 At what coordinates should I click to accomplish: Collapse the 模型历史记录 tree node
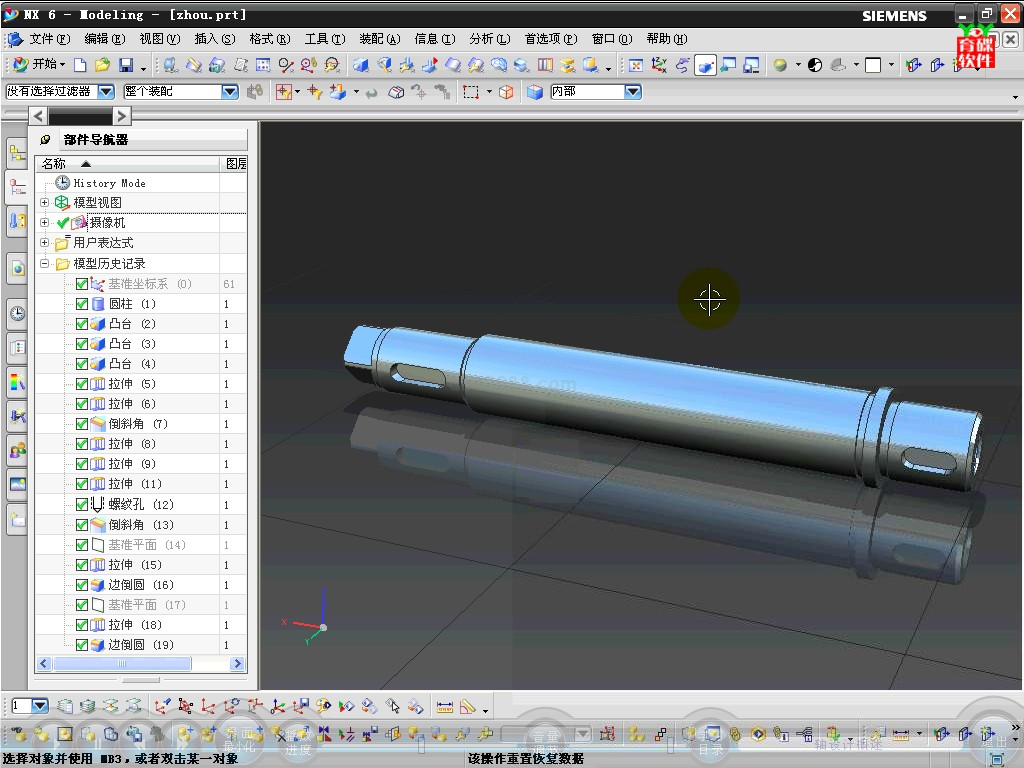[44, 264]
